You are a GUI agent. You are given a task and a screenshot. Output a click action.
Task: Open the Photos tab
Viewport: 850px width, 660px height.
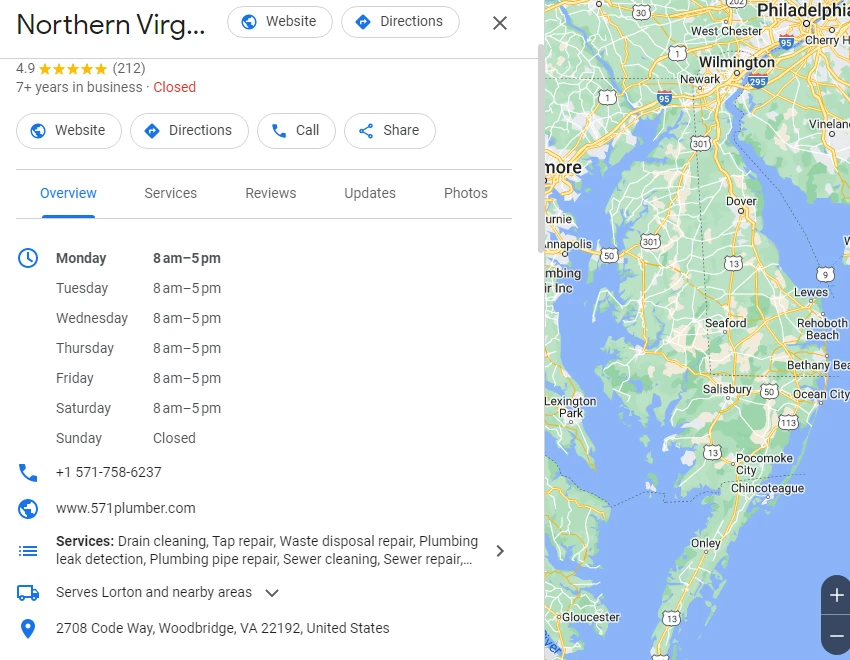point(465,193)
